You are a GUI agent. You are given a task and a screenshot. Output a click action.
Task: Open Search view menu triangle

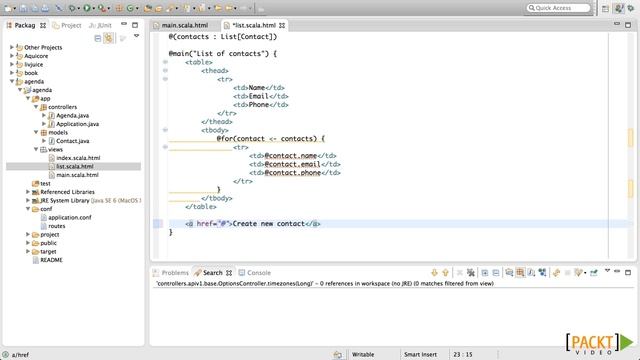click(607, 271)
